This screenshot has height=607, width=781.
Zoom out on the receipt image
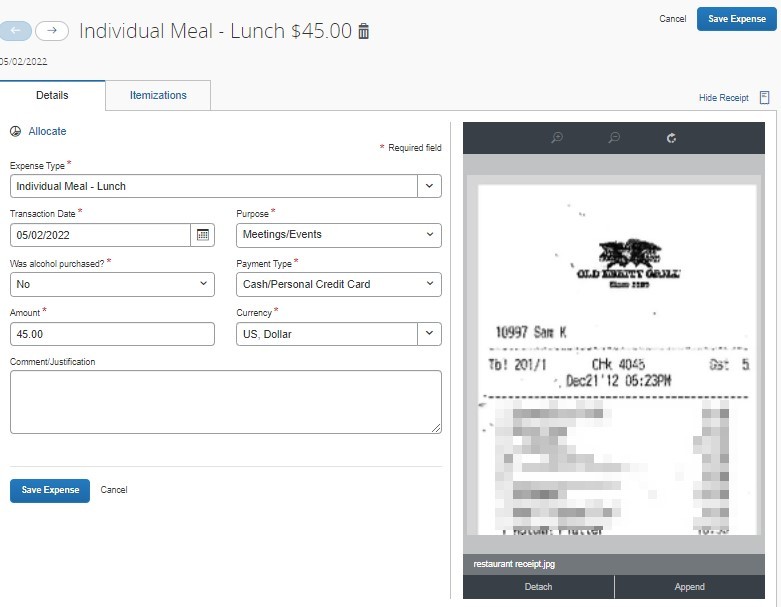pos(614,138)
